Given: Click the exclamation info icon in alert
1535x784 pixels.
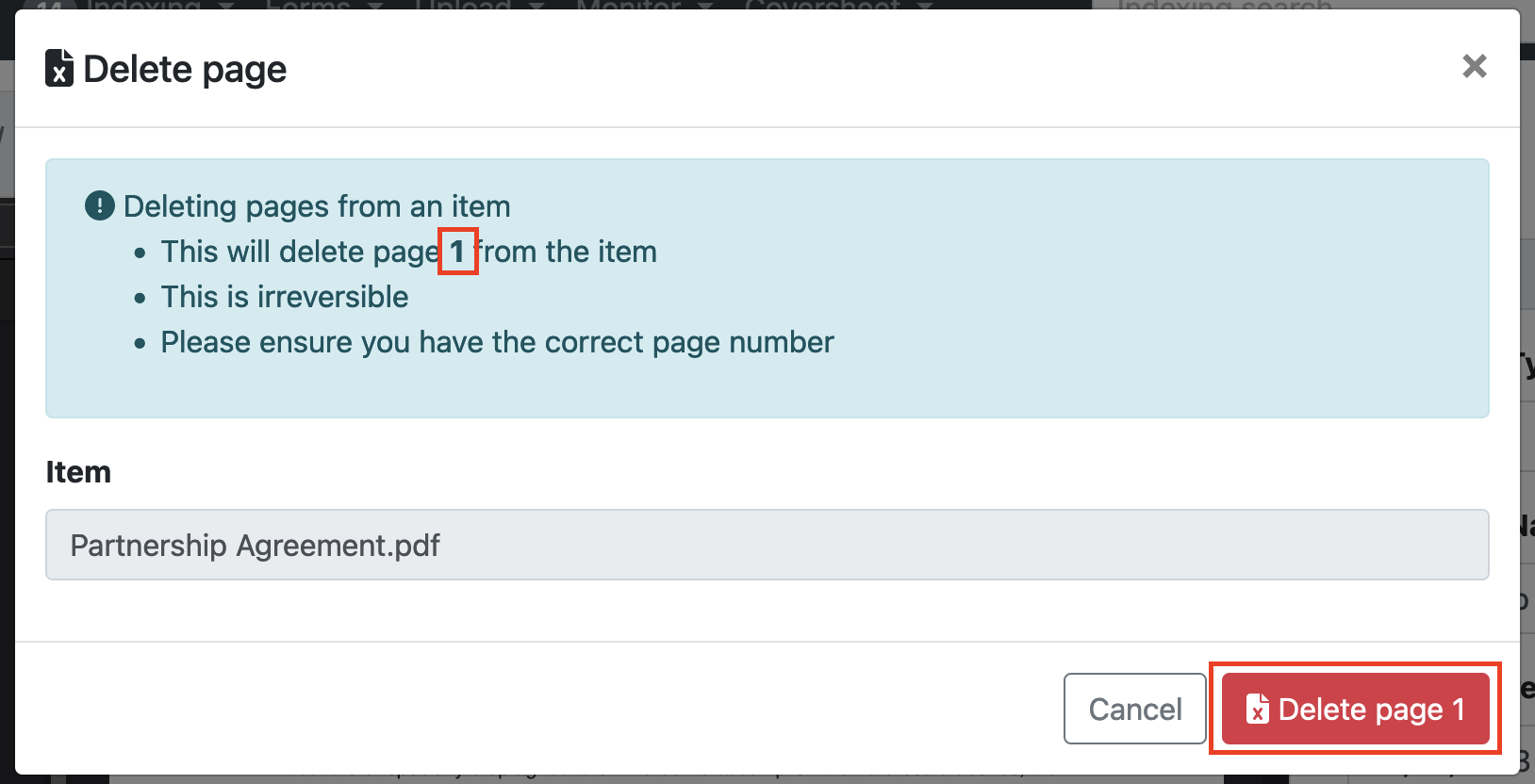Looking at the screenshot, I should pos(99,205).
